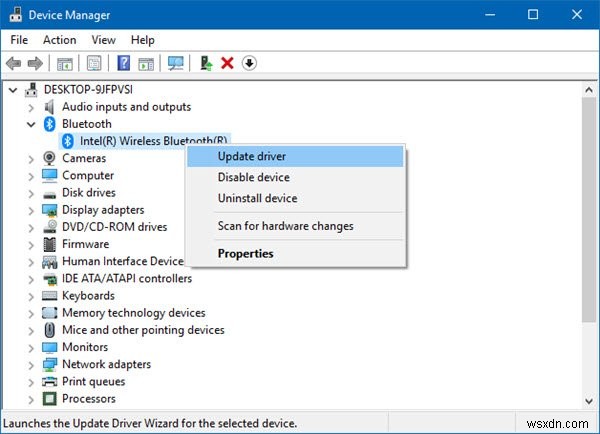This screenshot has height=434, width=600.
Task: Close the Device Manager window
Action: [577, 15]
